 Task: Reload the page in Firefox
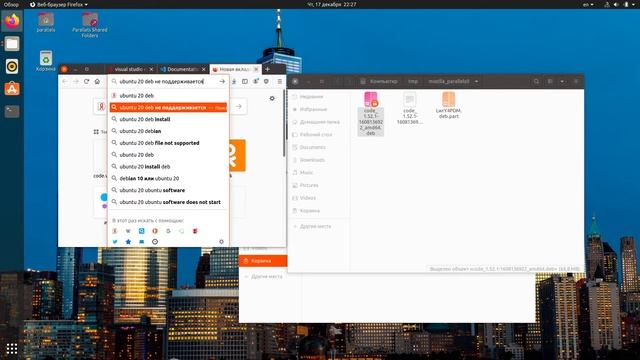(x=87, y=82)
